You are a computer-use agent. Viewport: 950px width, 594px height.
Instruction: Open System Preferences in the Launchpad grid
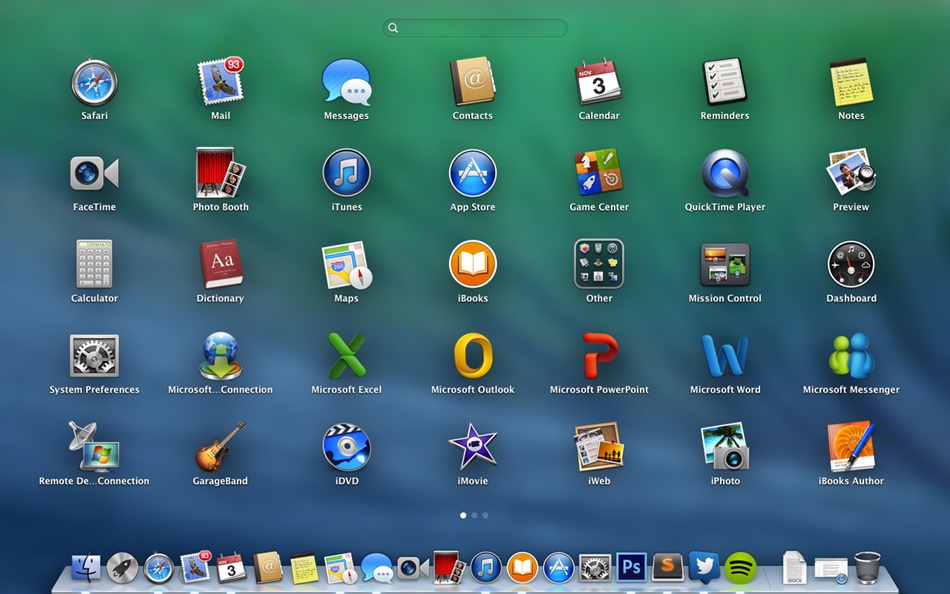click(x=94, y=356)
